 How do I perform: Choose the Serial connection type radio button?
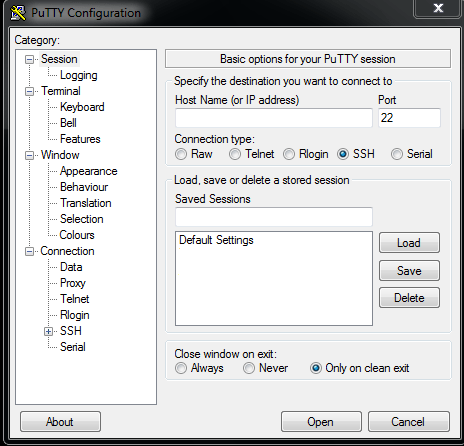coord(397,154)
